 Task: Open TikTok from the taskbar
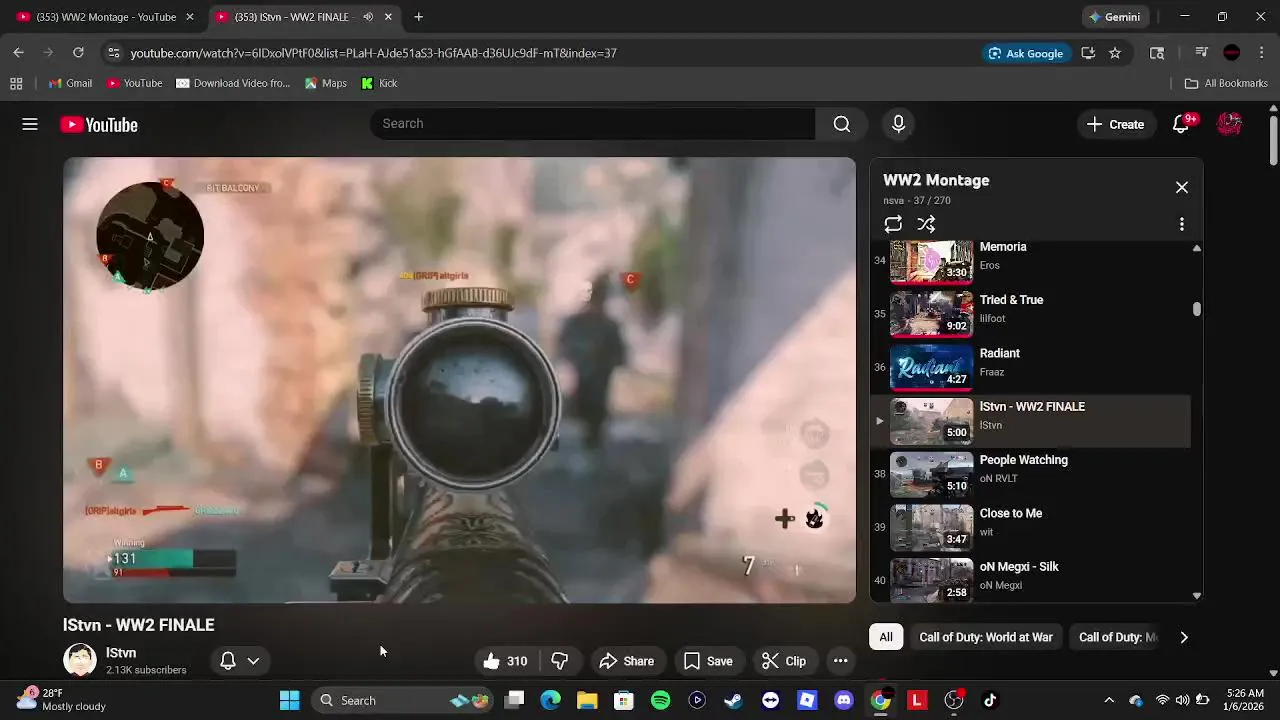(x=990, y=700)
